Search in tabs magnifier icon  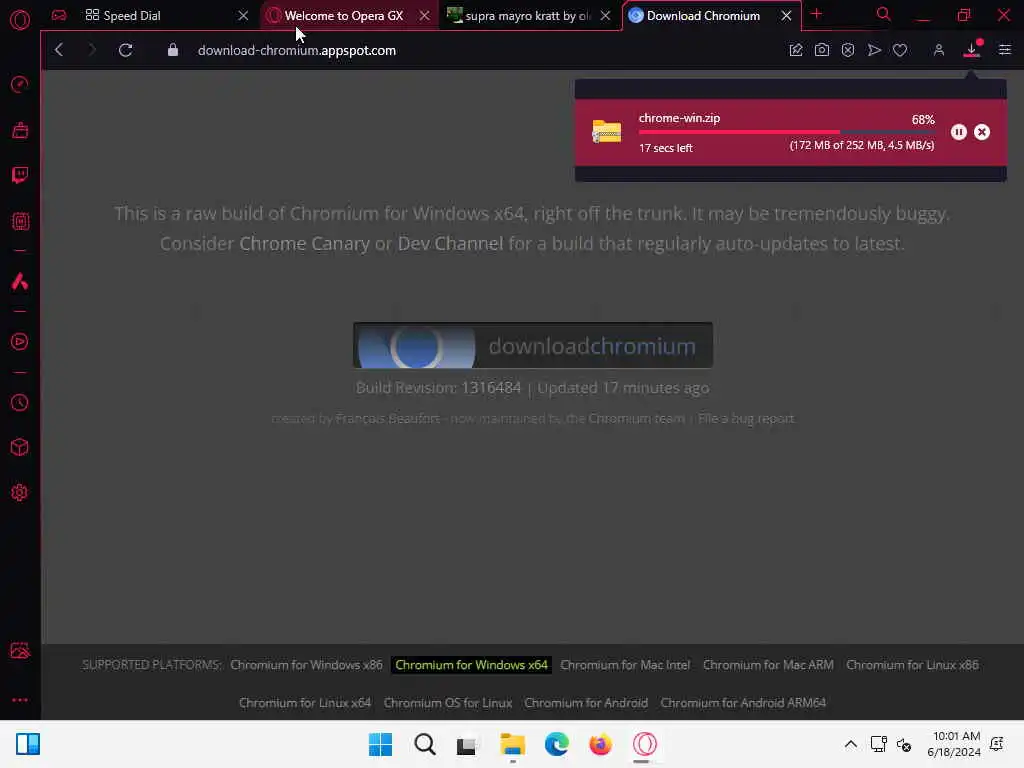pos(883,14)
